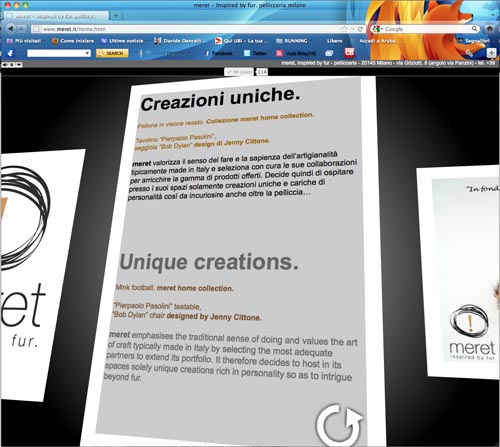Open the home page via house icon
The height and width of the screenshot is (447, 500).
click(489, 29)
